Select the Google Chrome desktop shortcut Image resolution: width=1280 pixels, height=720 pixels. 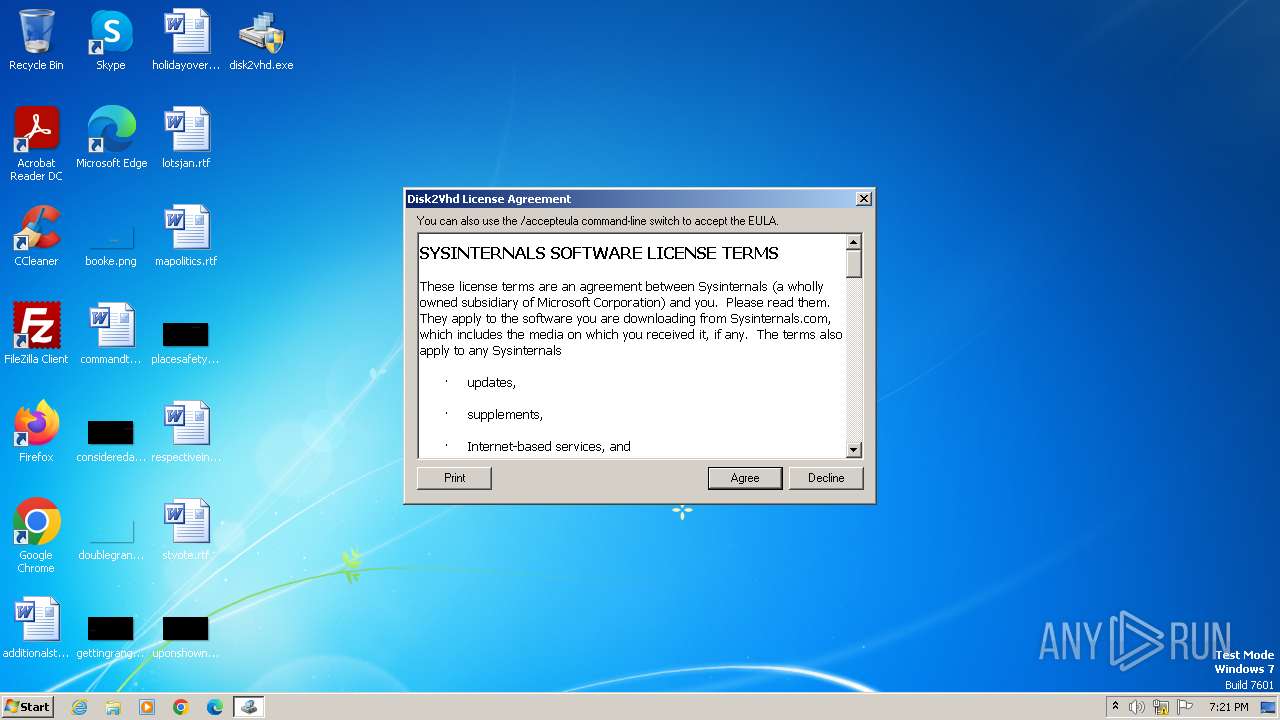pyautogui.click(x=36, y=536)
